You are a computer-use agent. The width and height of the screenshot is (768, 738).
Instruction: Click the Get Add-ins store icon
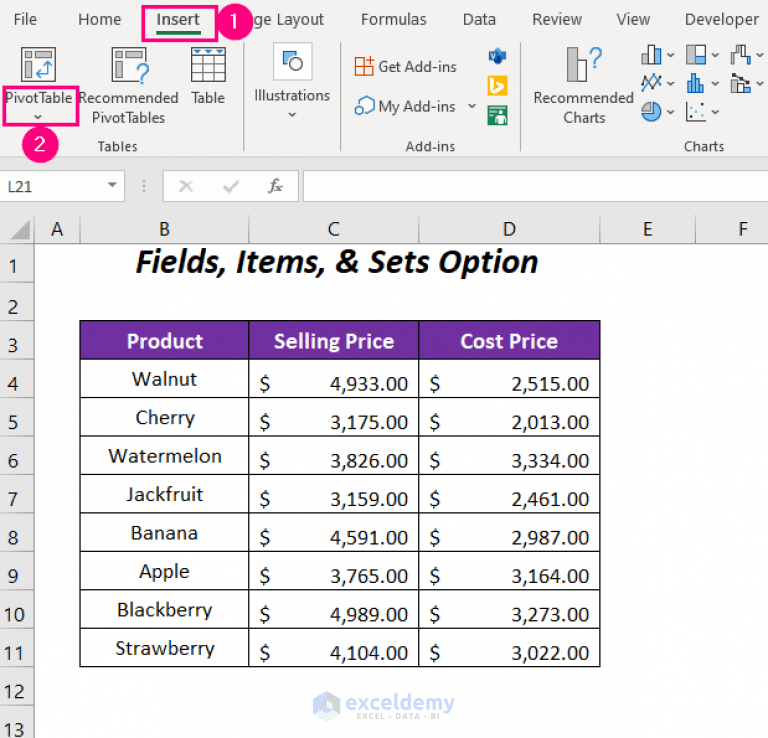(364, 66)
